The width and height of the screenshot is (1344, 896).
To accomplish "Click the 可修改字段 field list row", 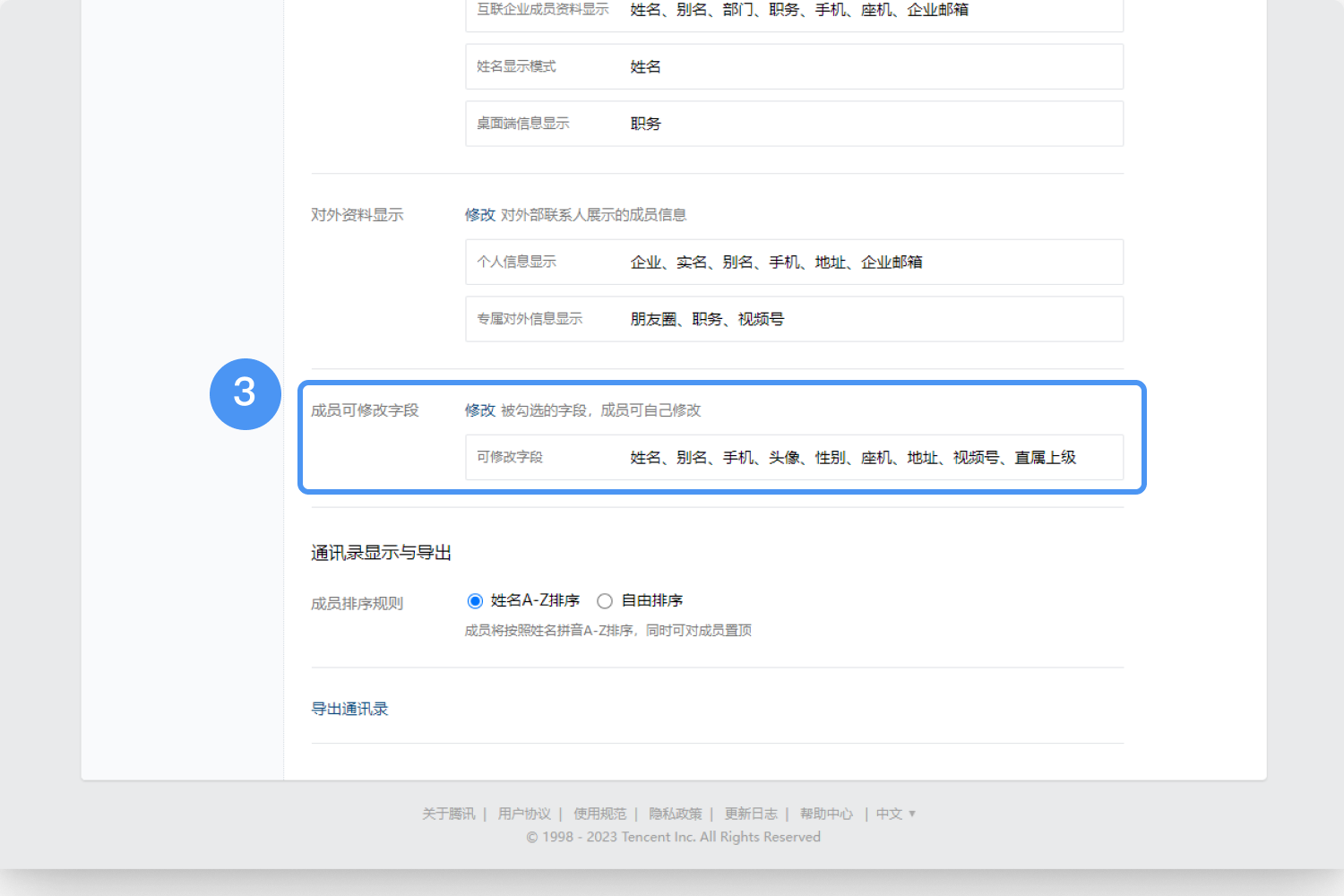I will coord(794,458).
